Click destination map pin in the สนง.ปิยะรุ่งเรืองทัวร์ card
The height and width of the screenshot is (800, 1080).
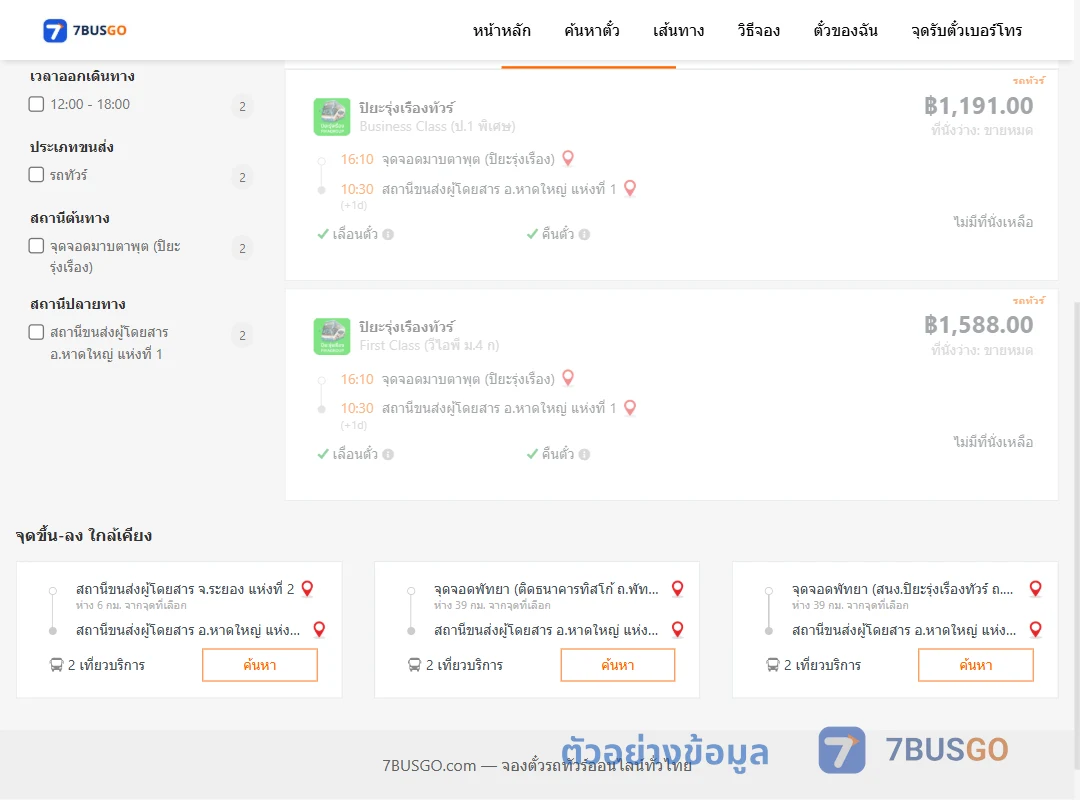pos(1035,628)
